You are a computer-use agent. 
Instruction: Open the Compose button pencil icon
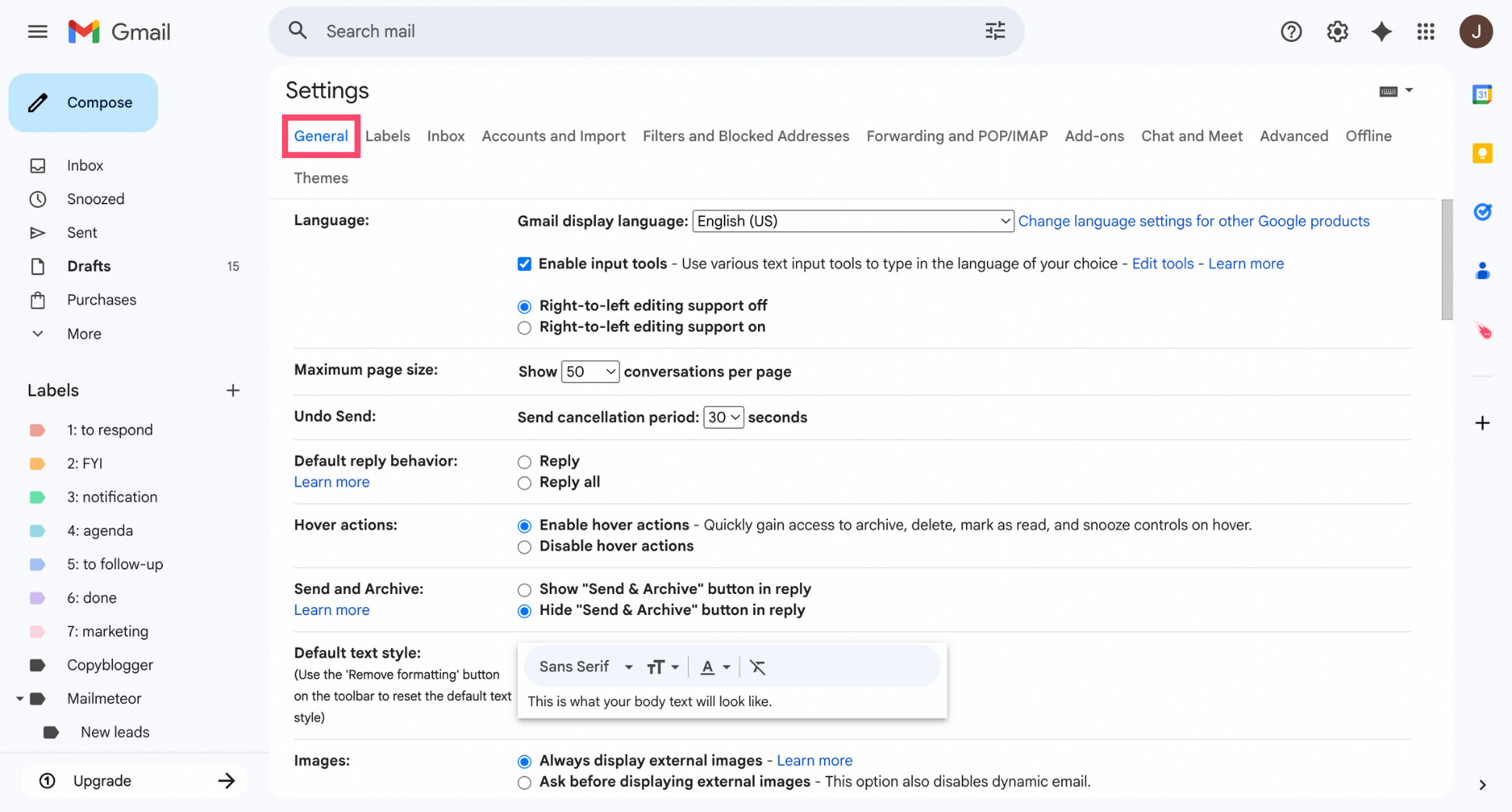pos(37,102)
